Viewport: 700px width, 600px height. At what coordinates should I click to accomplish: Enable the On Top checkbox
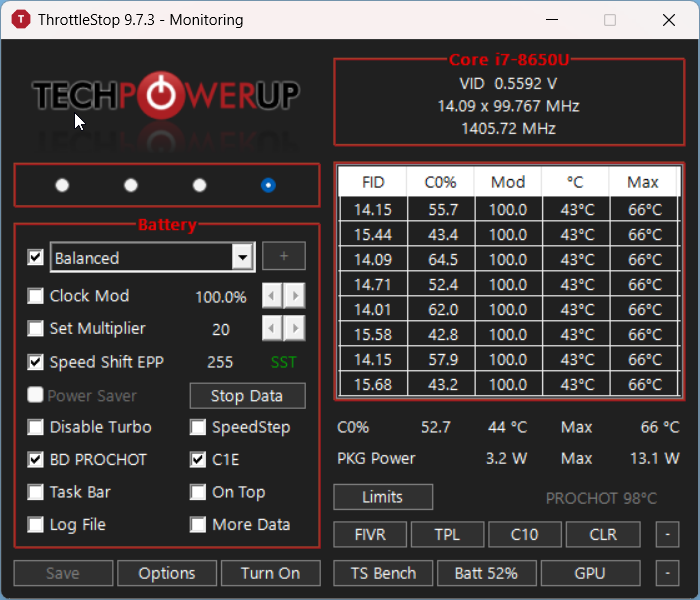point(198,492)
